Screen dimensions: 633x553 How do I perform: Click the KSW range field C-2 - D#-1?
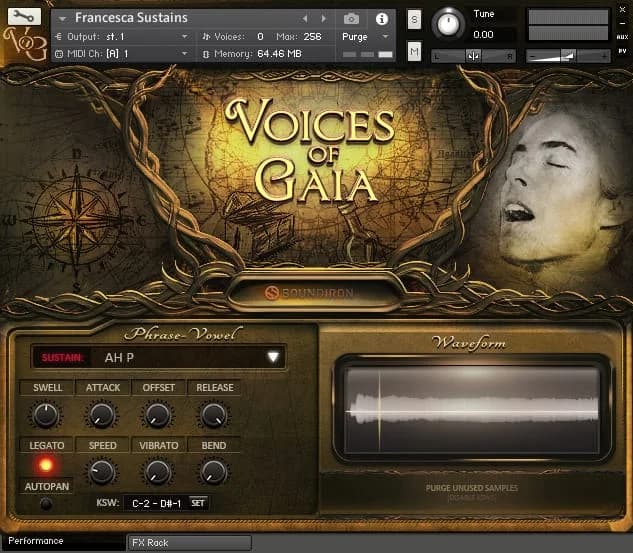[156, 503]
